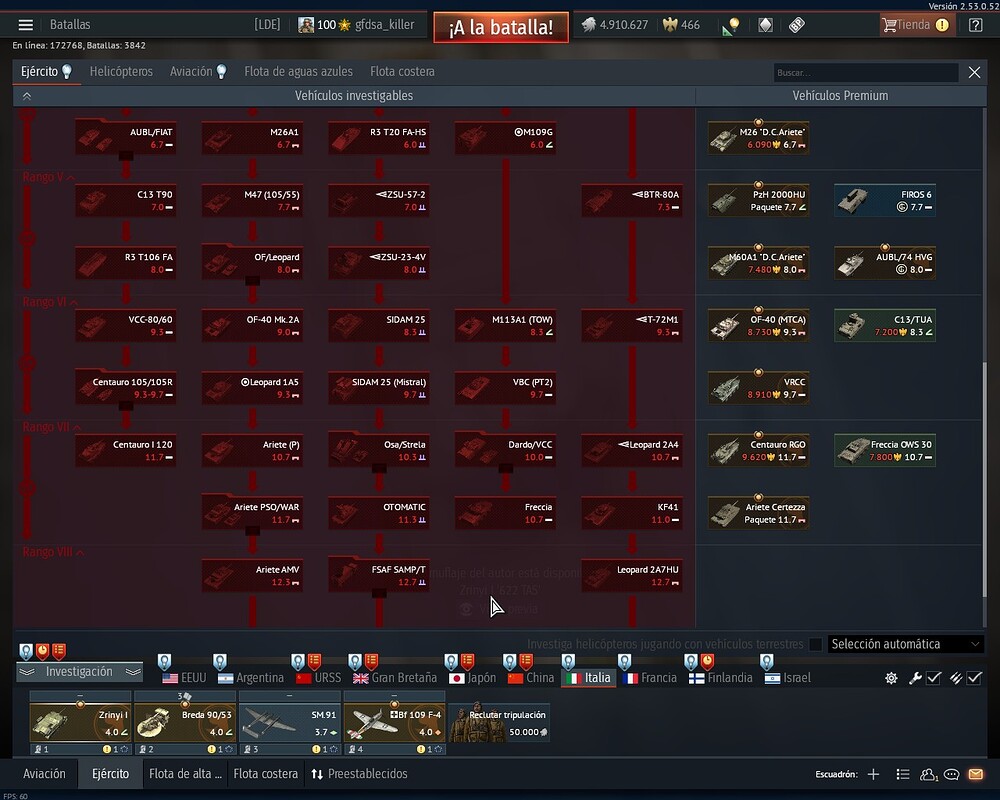Viewport: 1000px width, 800px height.
Task: Open the squadron chat bubble icon
Action: [951, 774]
